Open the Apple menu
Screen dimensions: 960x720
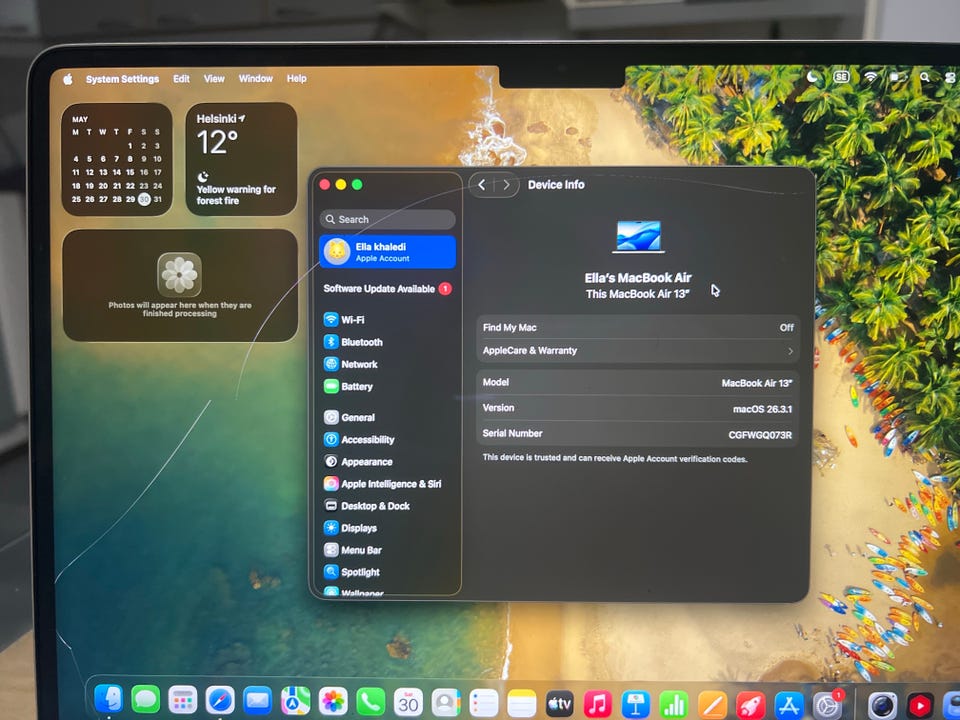pos(68,79)
